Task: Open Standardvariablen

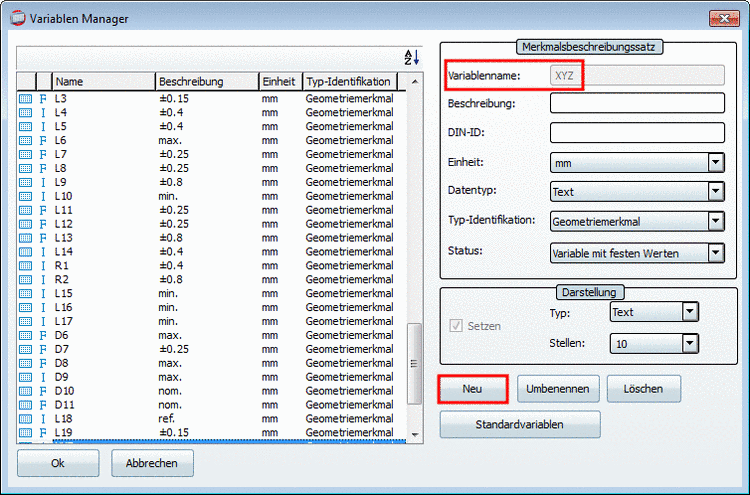Action: coord(520,424)
